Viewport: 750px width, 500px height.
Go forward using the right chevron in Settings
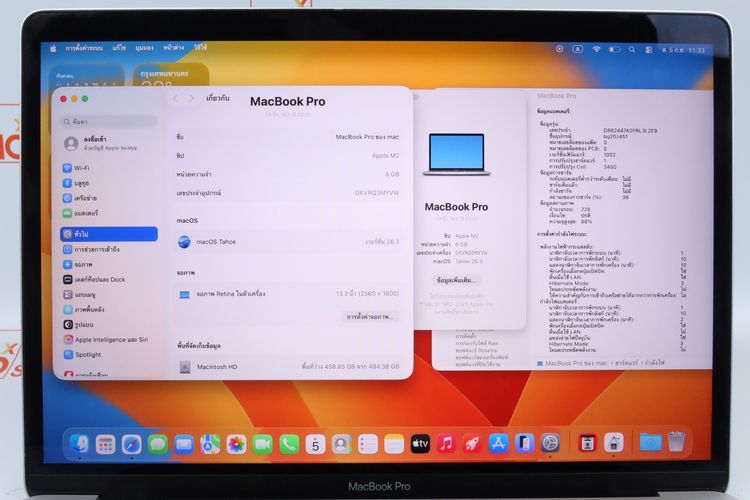click(191, 98)
